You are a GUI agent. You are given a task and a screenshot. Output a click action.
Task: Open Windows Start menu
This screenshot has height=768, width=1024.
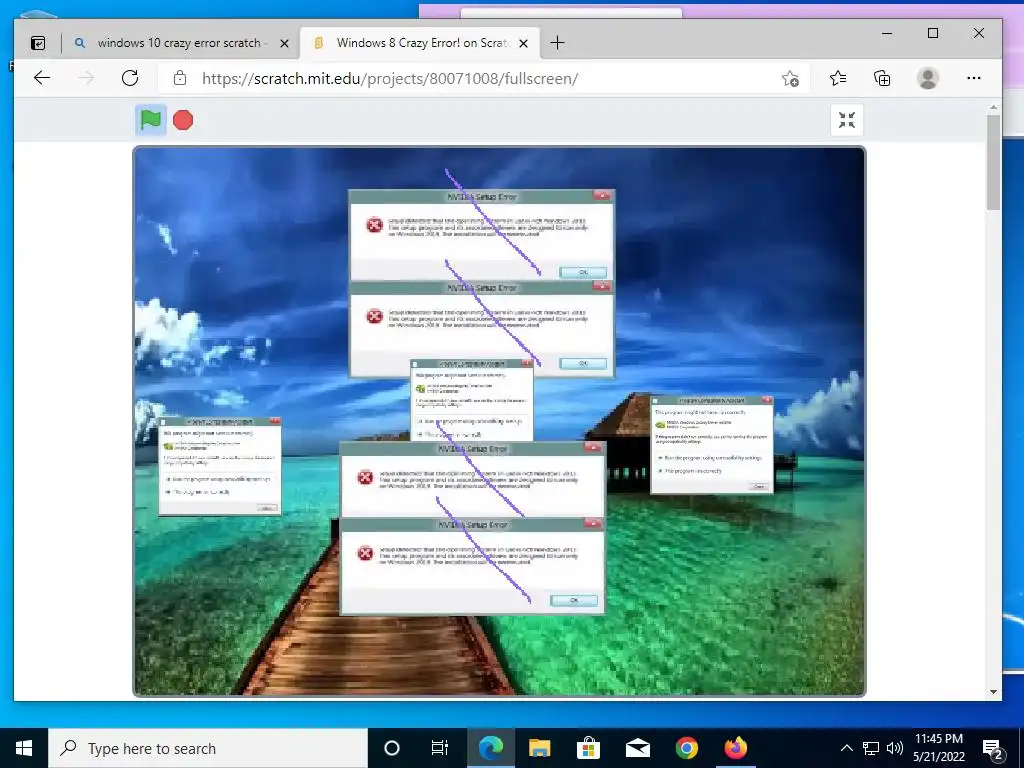point(24,748)
